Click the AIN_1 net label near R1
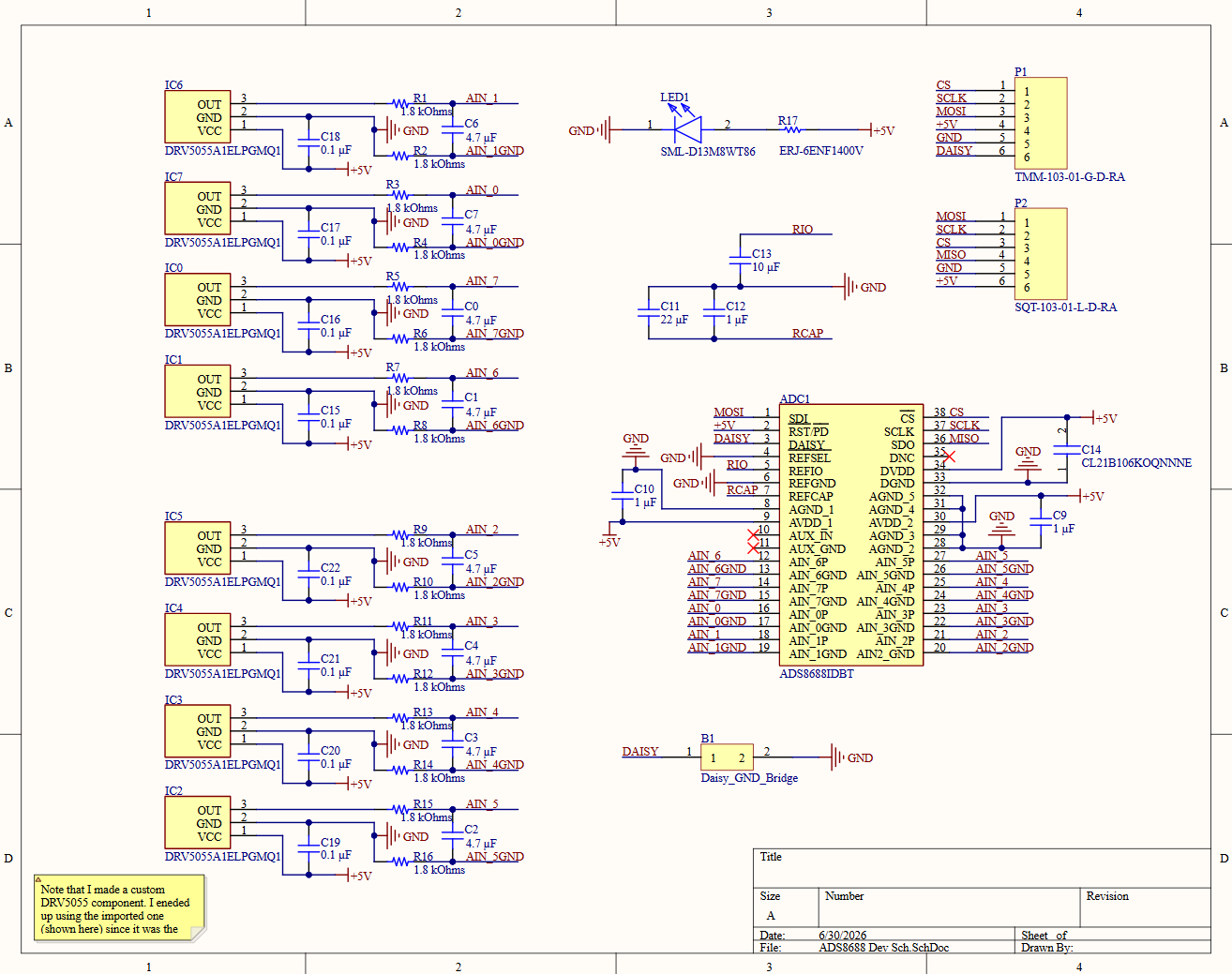The height and width of the screenshot is (974, 1232). click(482, 97)
